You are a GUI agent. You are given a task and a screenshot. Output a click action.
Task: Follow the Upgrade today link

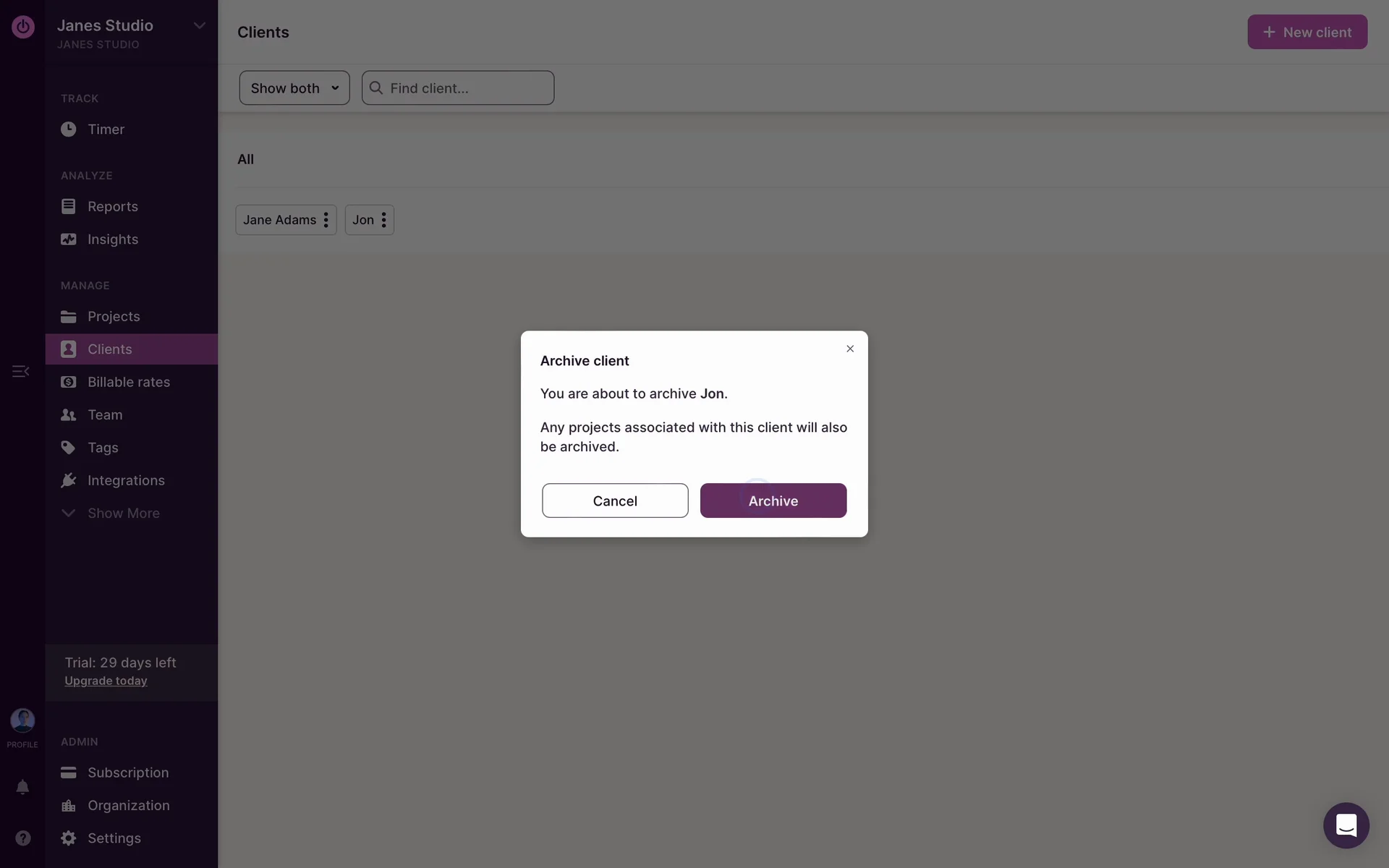[x=106, y=681]
